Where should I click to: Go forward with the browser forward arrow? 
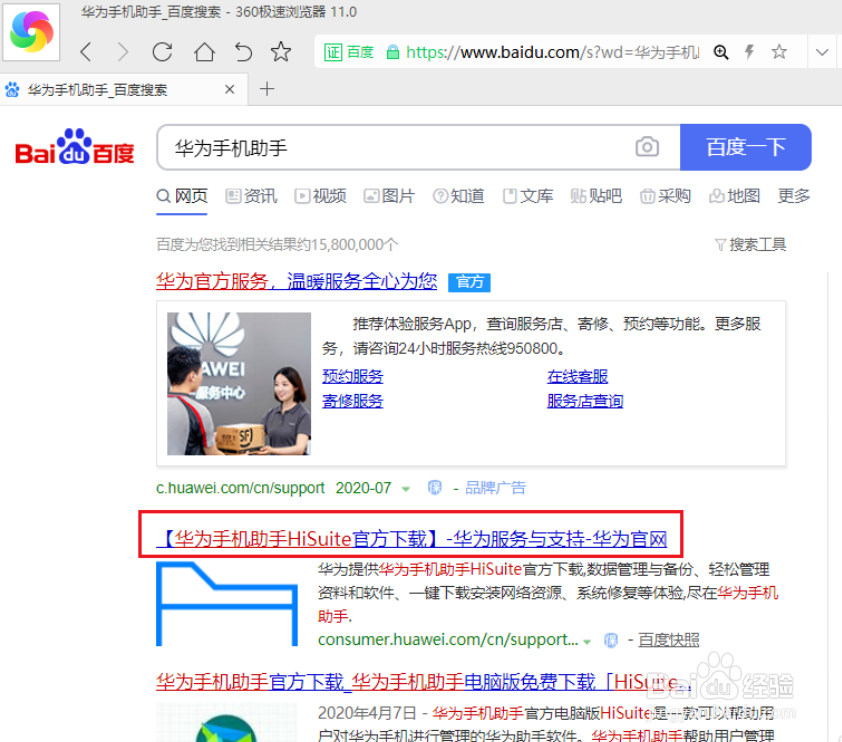pyautogui.click(x=123, y=52)
